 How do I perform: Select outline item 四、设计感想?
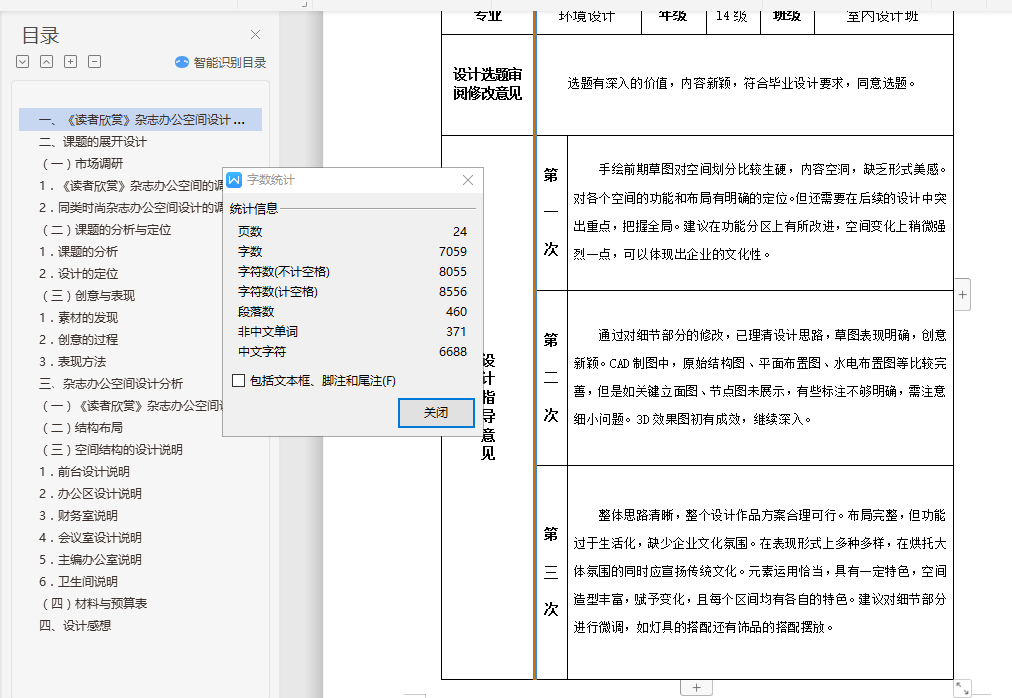point(75,625)
